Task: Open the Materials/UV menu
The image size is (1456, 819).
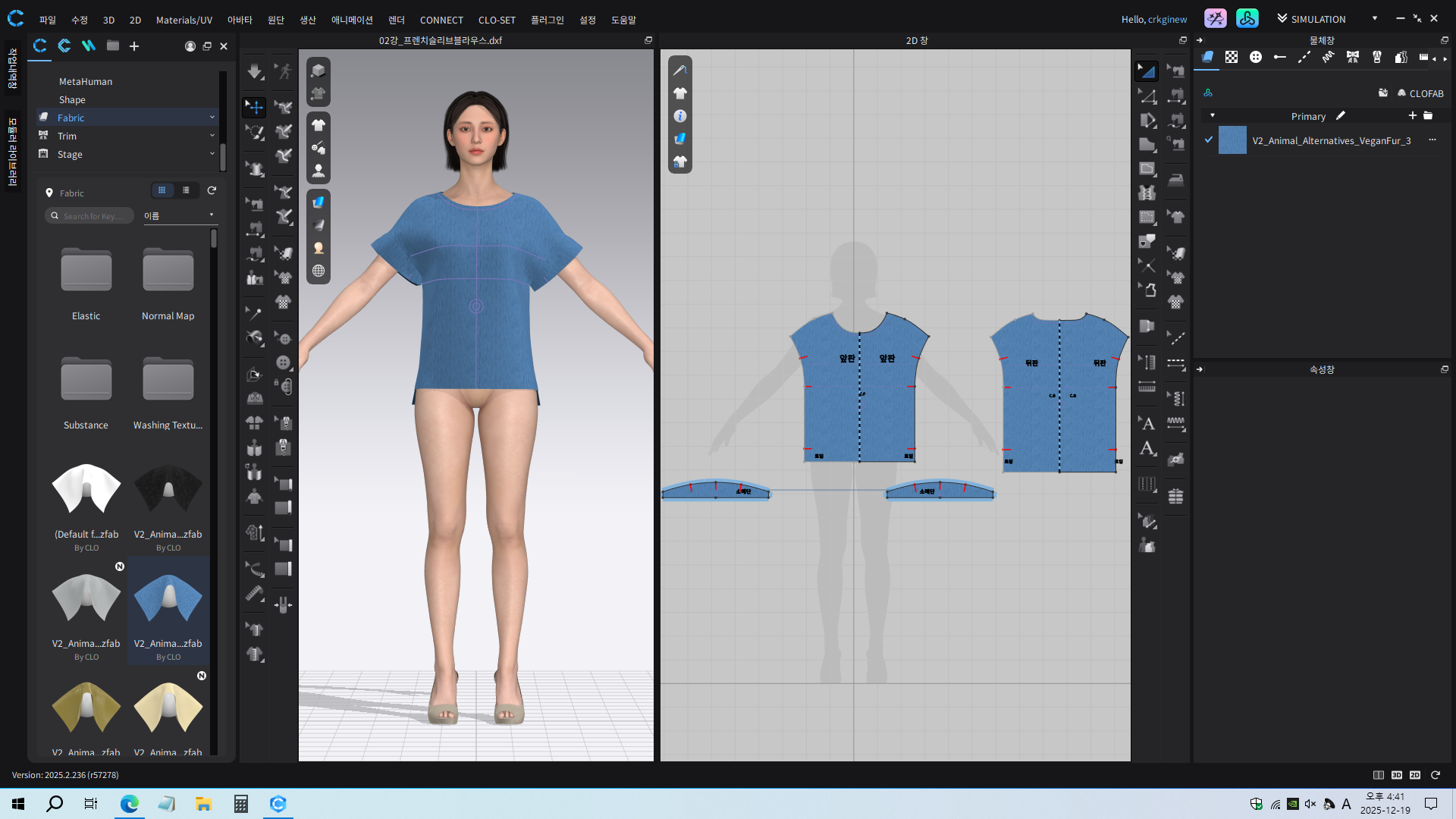Action: pyautogui.click(x=184, y=20)
